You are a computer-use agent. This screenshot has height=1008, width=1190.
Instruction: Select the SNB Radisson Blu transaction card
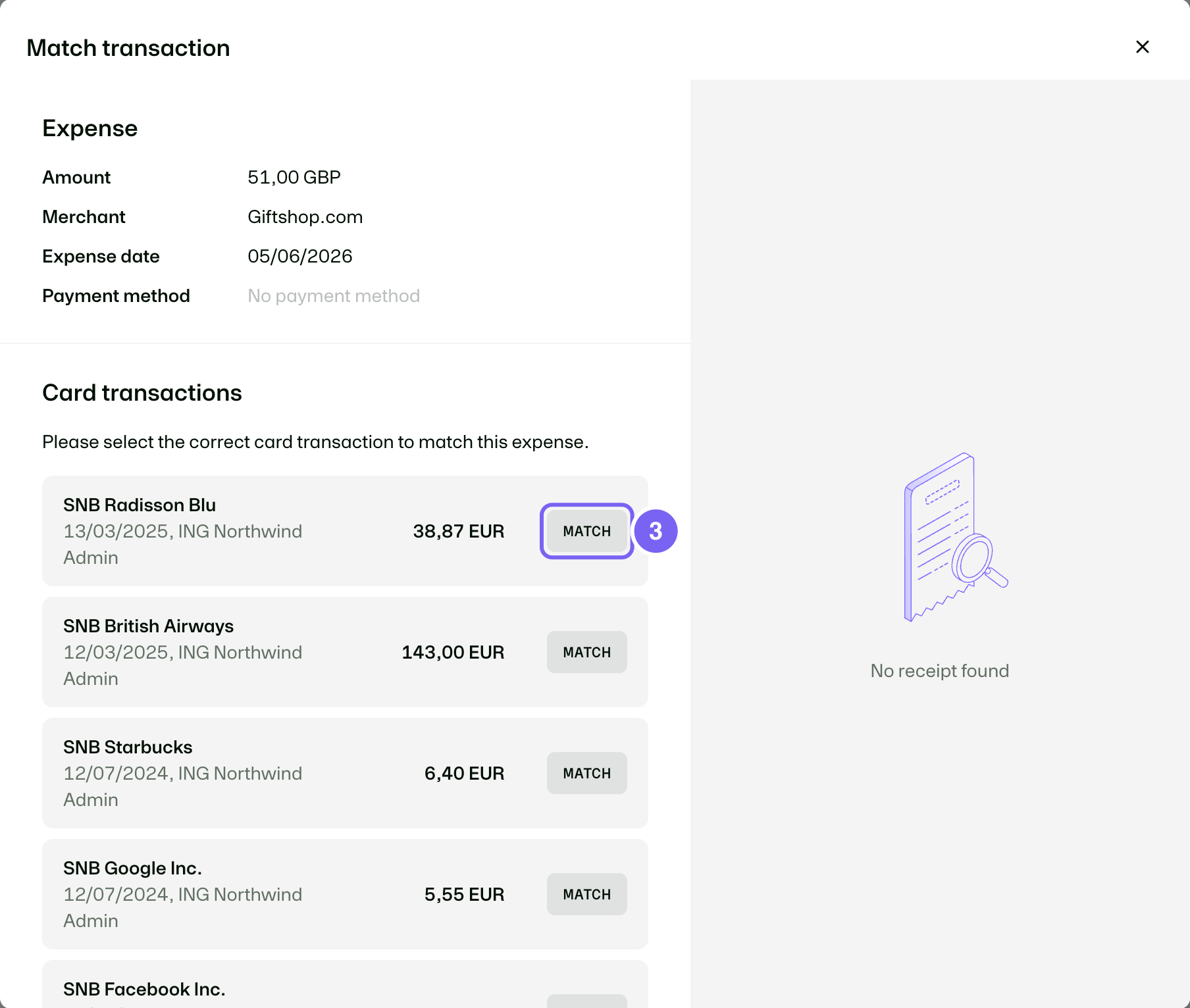click(x=345, y=531)
